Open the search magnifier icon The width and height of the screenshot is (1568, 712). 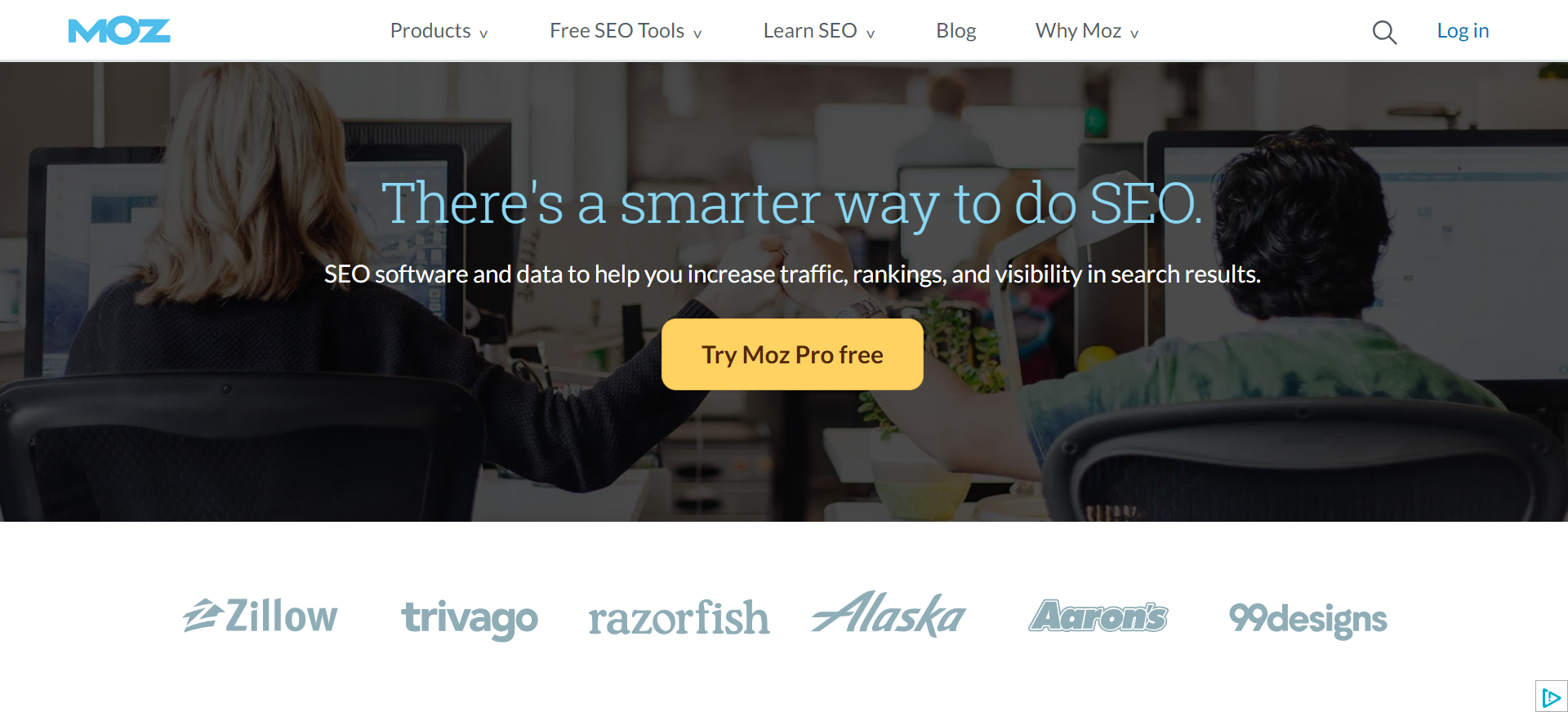point(1384,32)
